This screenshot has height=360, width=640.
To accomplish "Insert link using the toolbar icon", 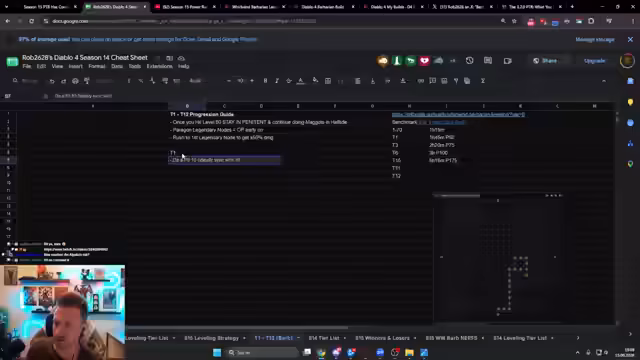I will (x=420, y=81).
